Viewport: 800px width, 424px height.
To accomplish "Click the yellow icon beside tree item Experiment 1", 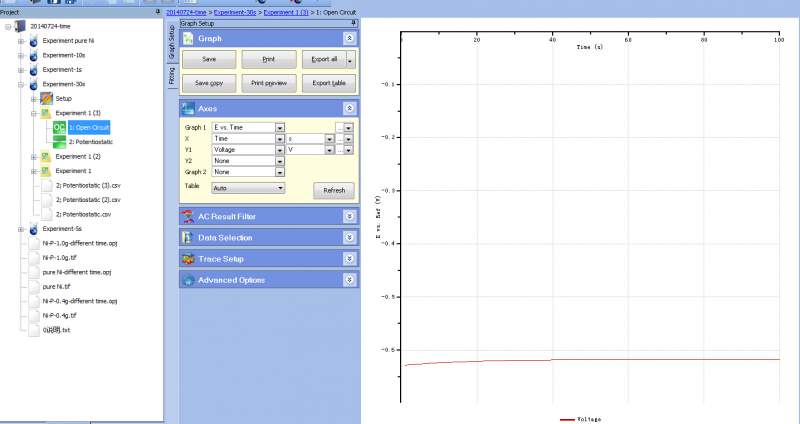I will coord(46,171).
